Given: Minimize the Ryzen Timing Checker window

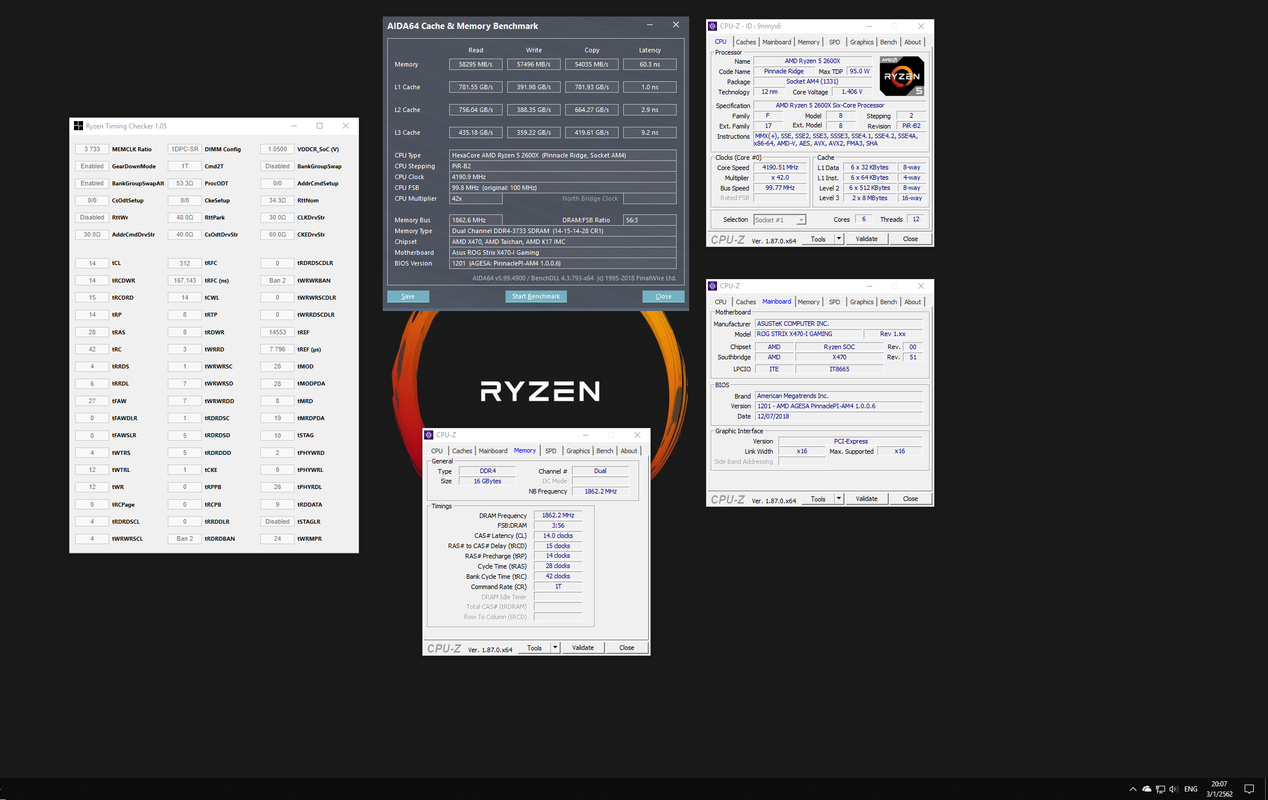Looking at the screenshot, I should [x=294, y=126].
